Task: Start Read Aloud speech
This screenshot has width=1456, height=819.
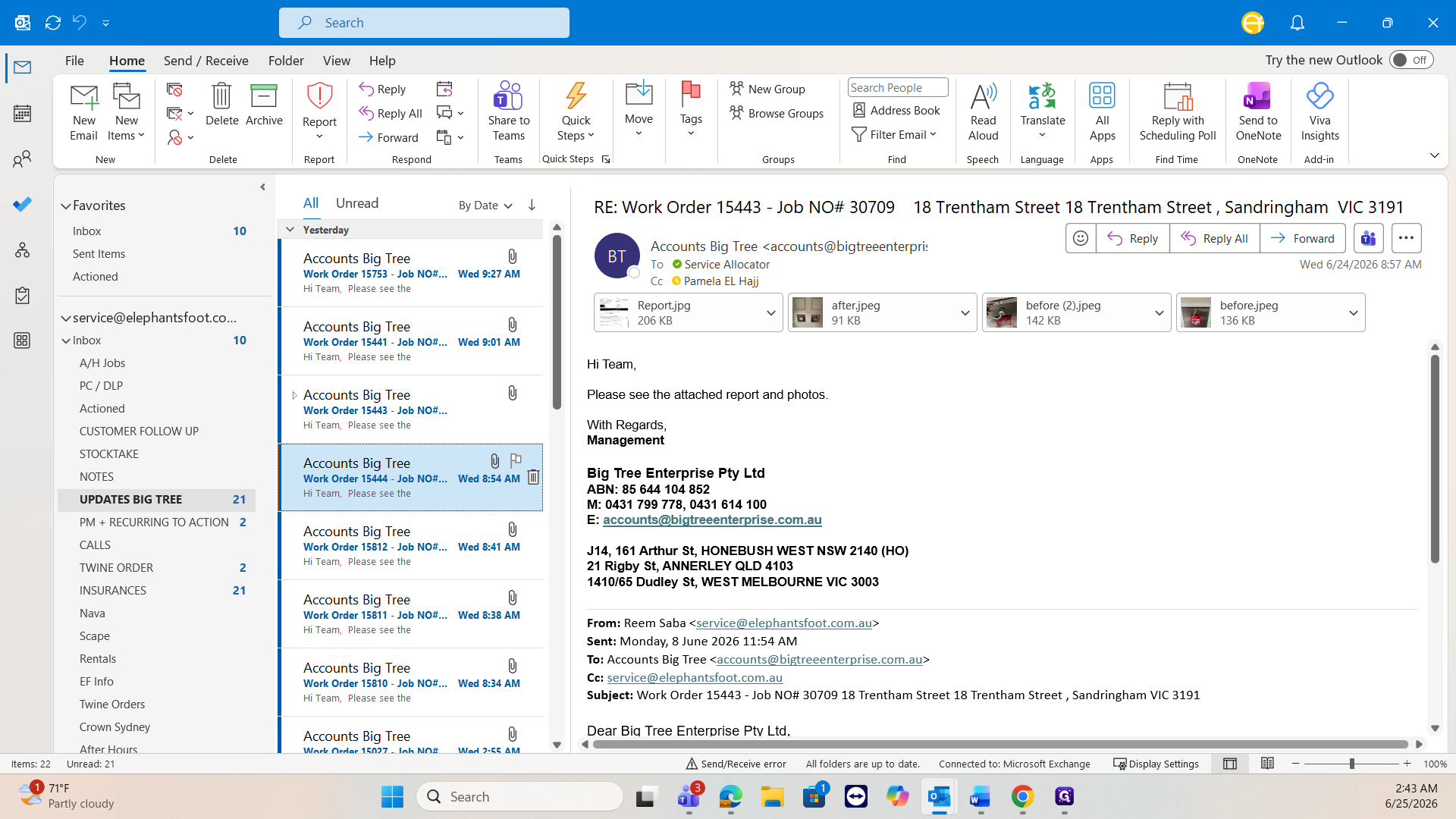Action: point(983,112)
